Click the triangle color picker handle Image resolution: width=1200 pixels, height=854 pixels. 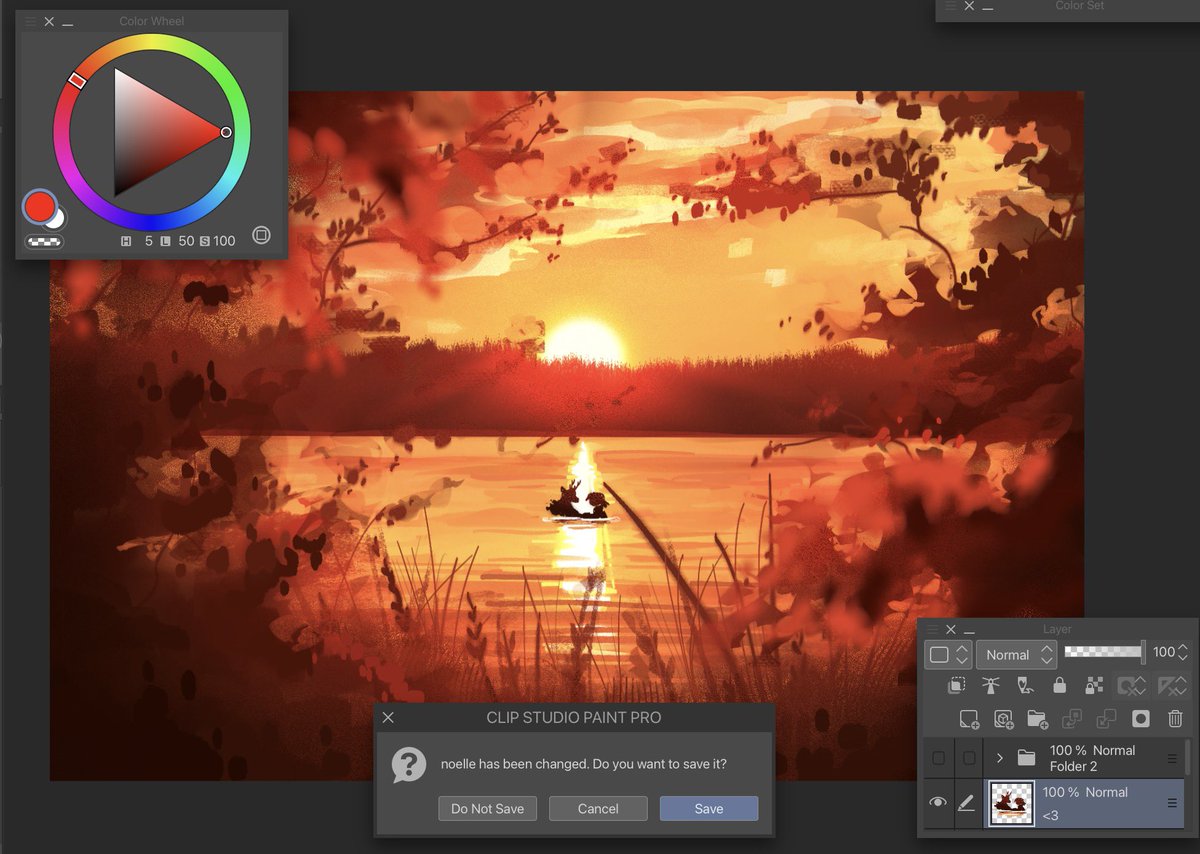tap(226, 132)
